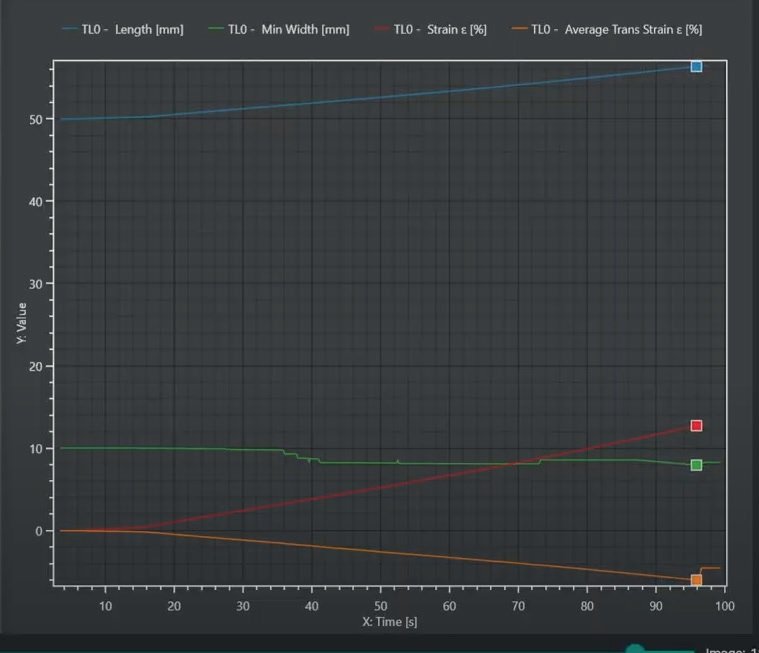Click the 50 tick on Y axis
759x653 pixels.
[37, 119]
